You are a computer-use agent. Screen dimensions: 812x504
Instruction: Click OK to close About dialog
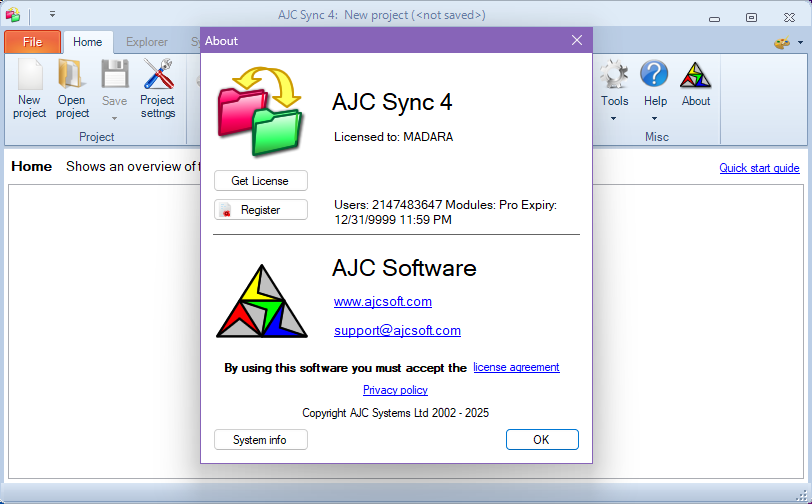click(542, 440)
